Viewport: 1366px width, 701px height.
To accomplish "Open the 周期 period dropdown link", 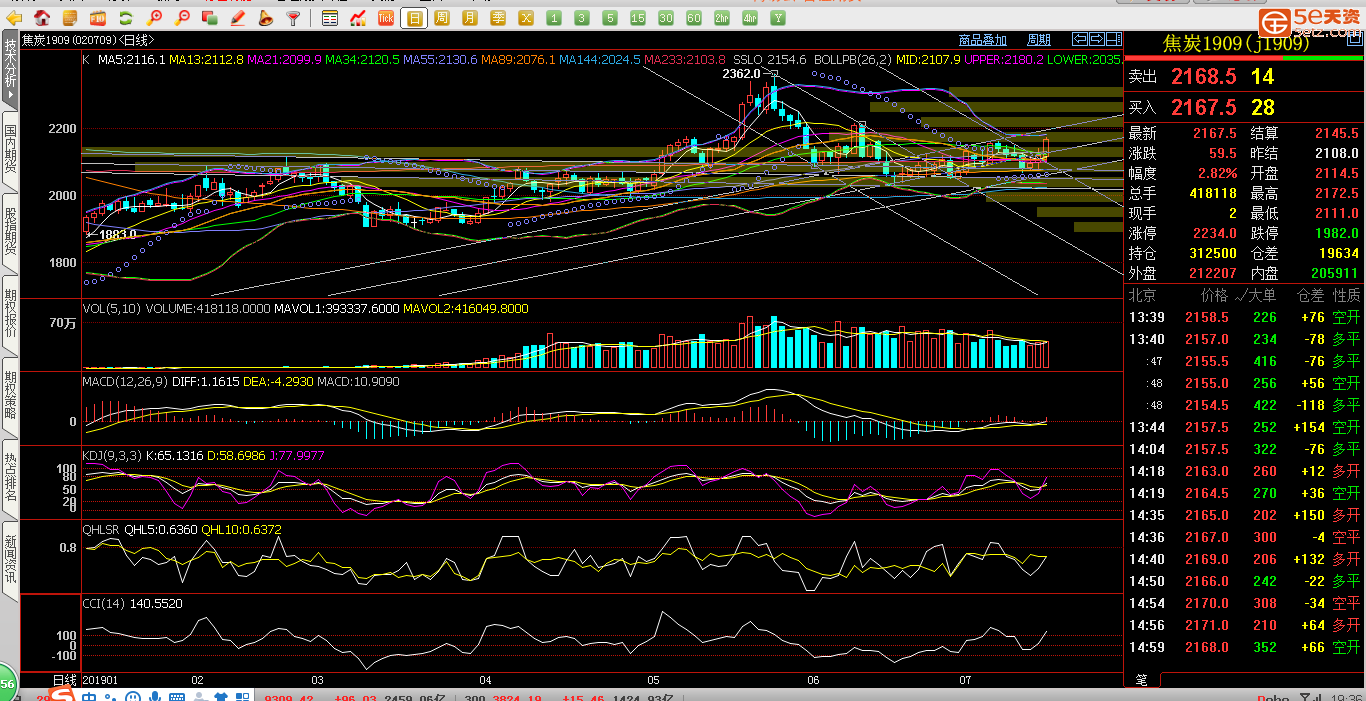I will (1039, 40).
